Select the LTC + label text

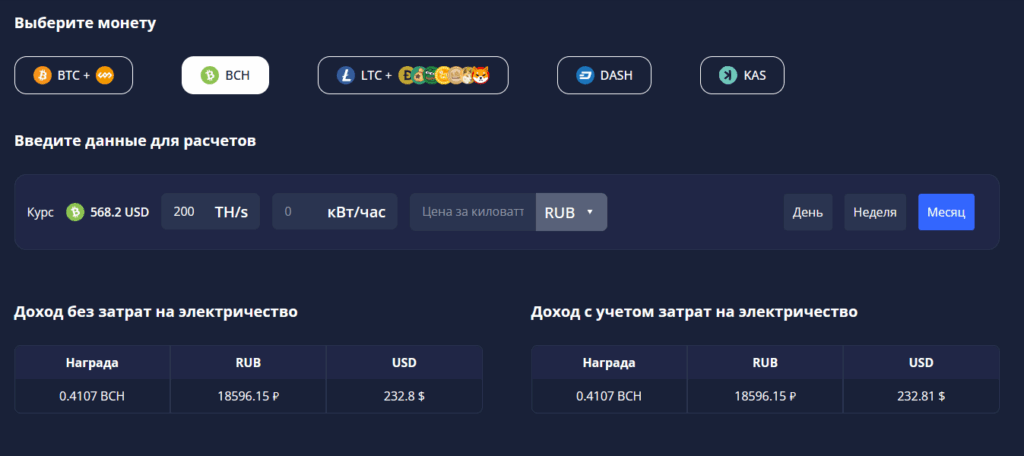pos(376,75)
